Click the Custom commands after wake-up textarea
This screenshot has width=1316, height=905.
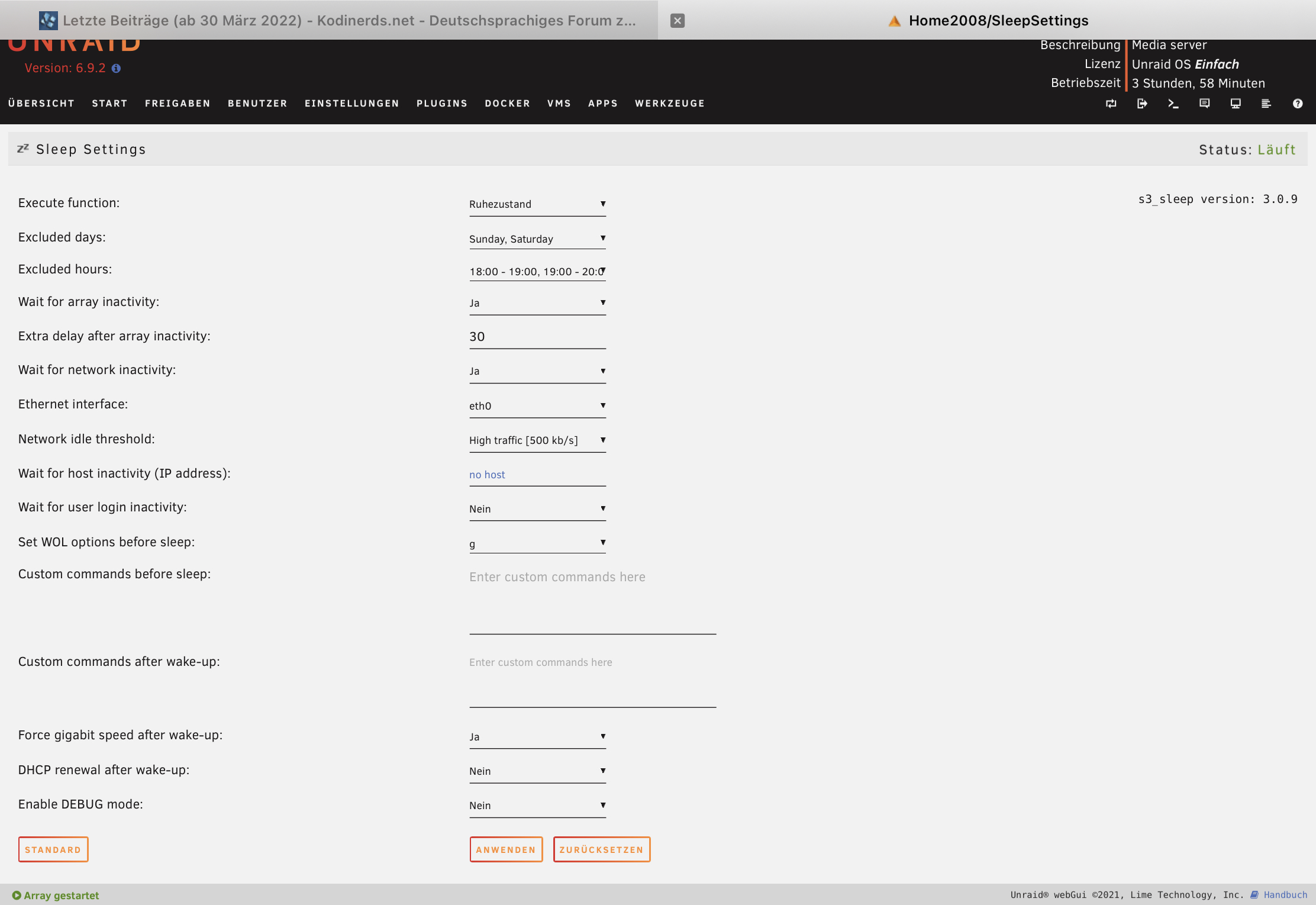(592, 681)
